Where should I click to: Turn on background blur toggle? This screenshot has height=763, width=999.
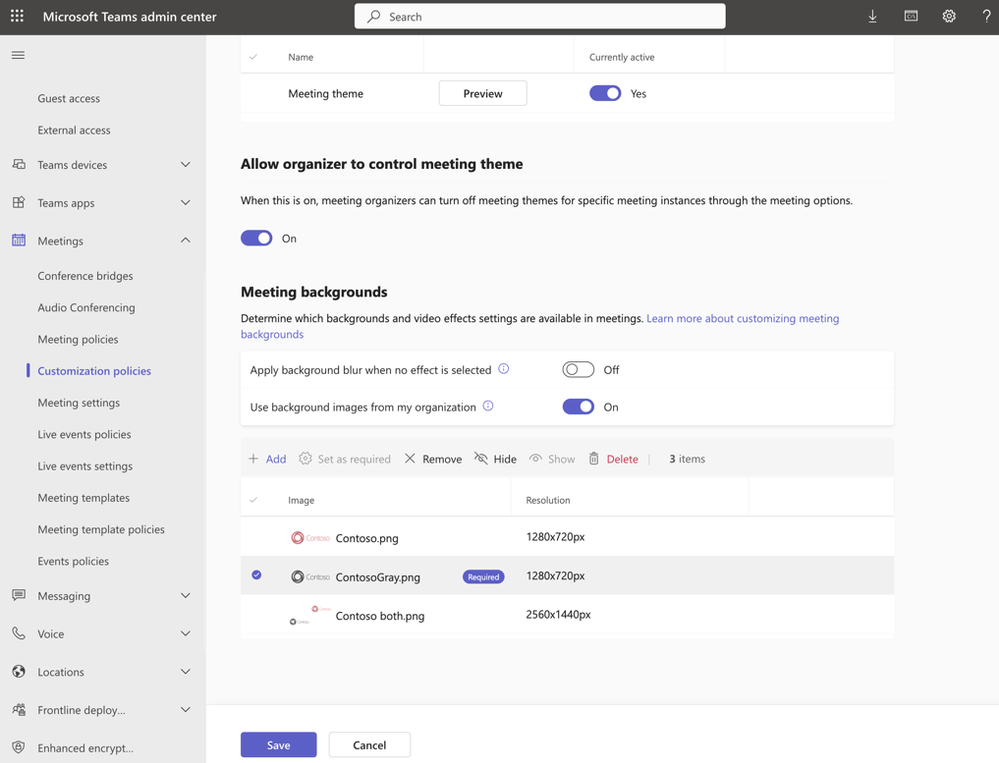coord(578,370)
